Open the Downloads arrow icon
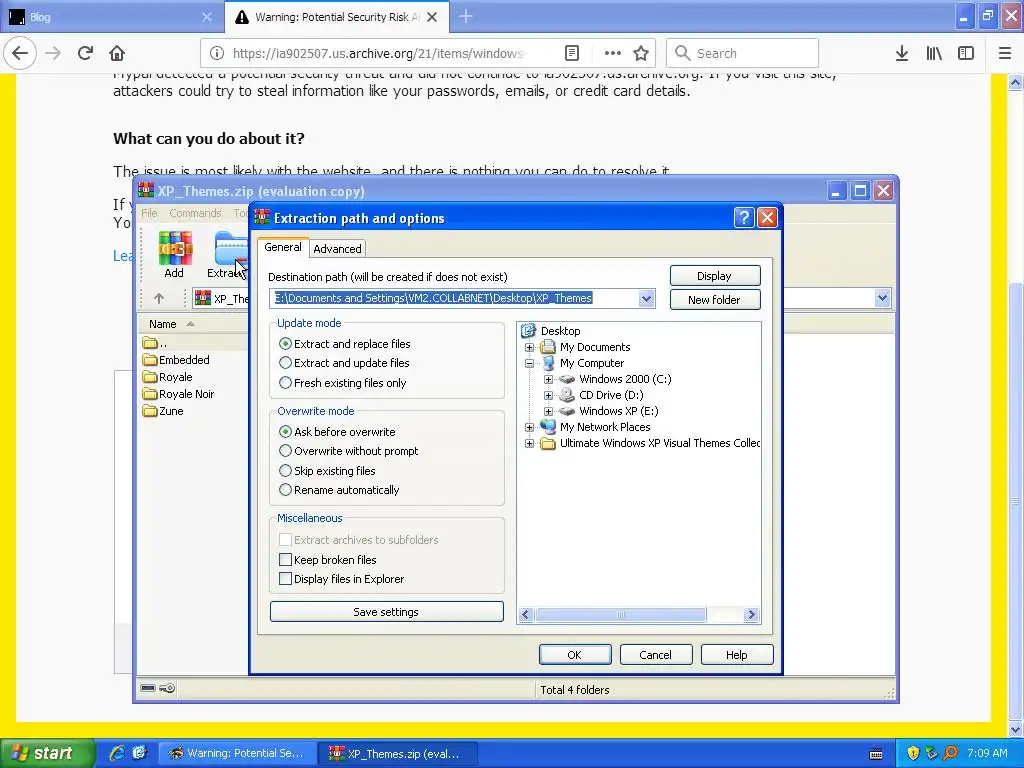The height and width of the screenshot is (768, 1024). (902, 54)
